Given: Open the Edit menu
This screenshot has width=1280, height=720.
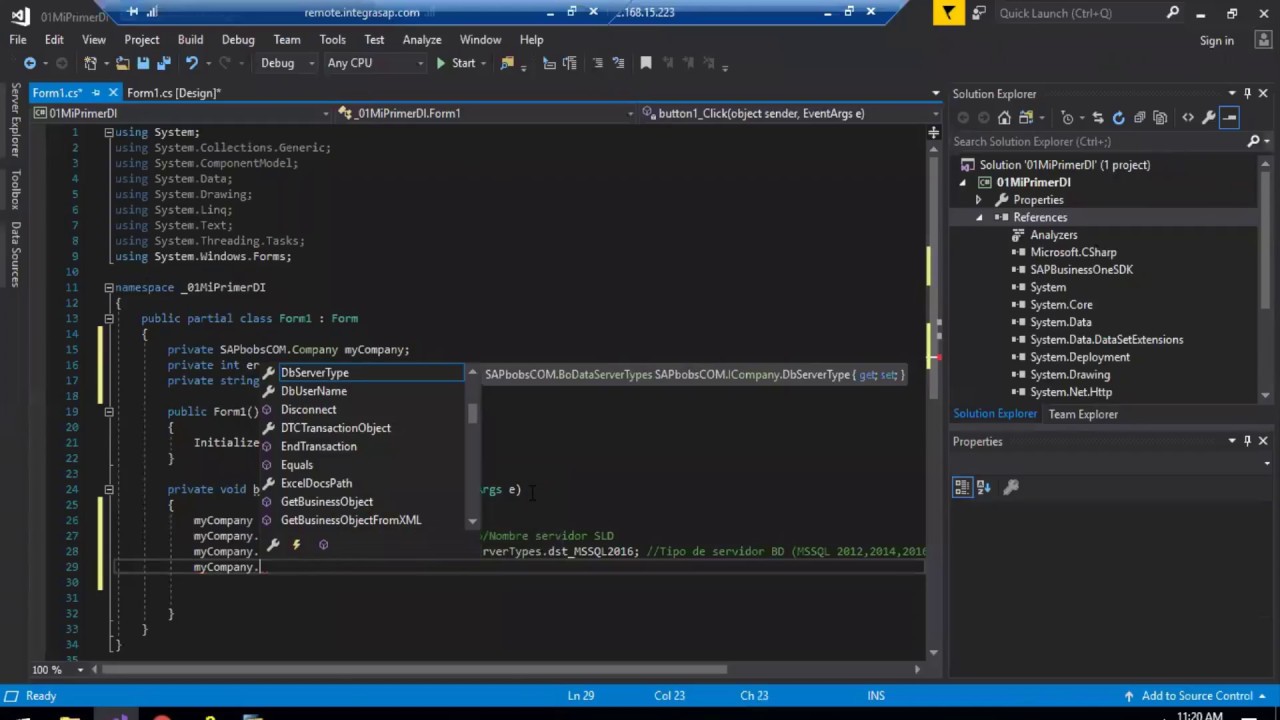Looking at the screenshot, I should (x=54, y=40).
